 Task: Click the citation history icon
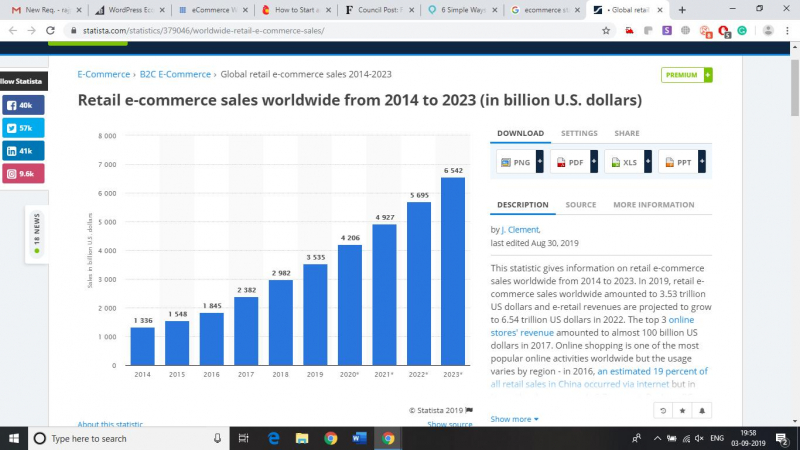click(x=663, y=411)
